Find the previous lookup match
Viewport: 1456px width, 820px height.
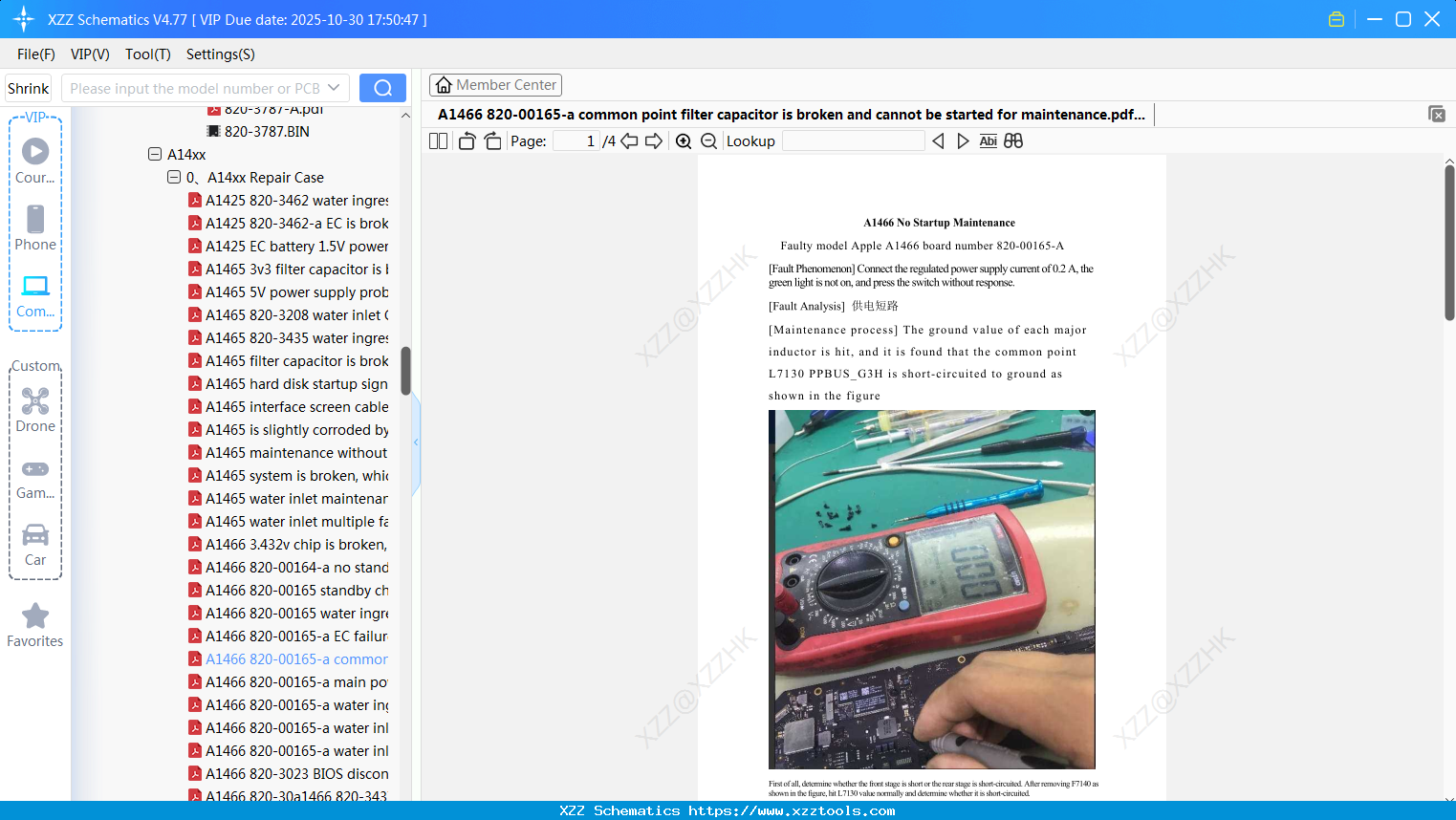pyautogui.click(x=938, y=141)
